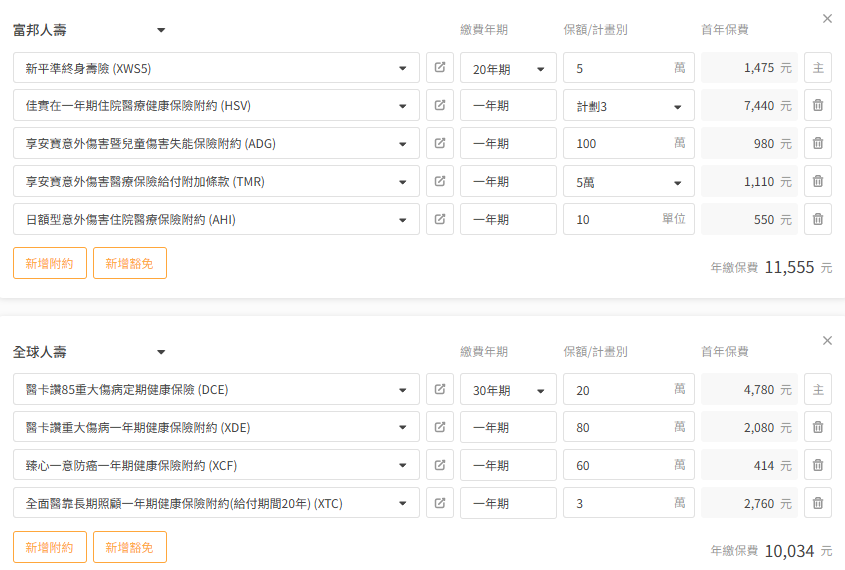This screenshot has width=845, height=570.
Task: Edit coverage amount 5 for XWS5
Action: click(x=629, y=68)
